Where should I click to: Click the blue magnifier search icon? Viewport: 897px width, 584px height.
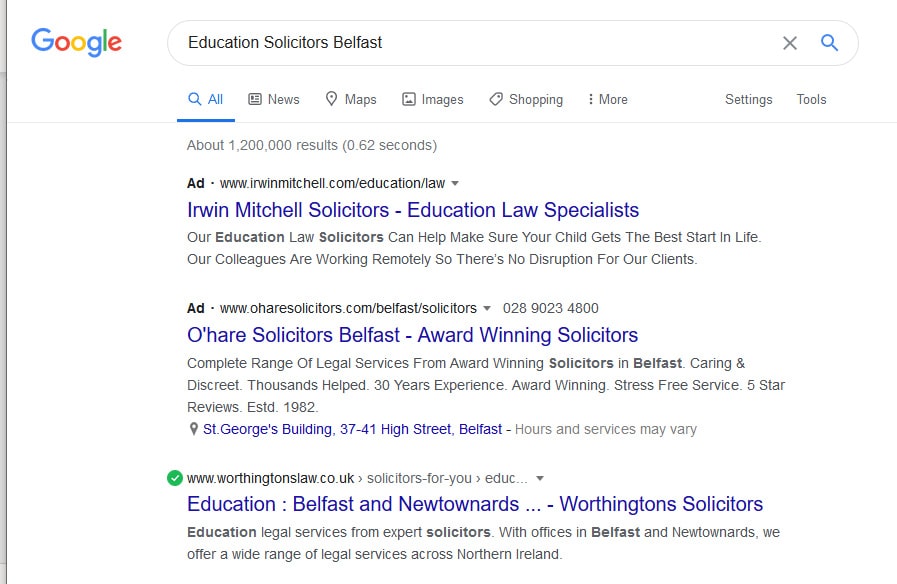click(829, 43)
